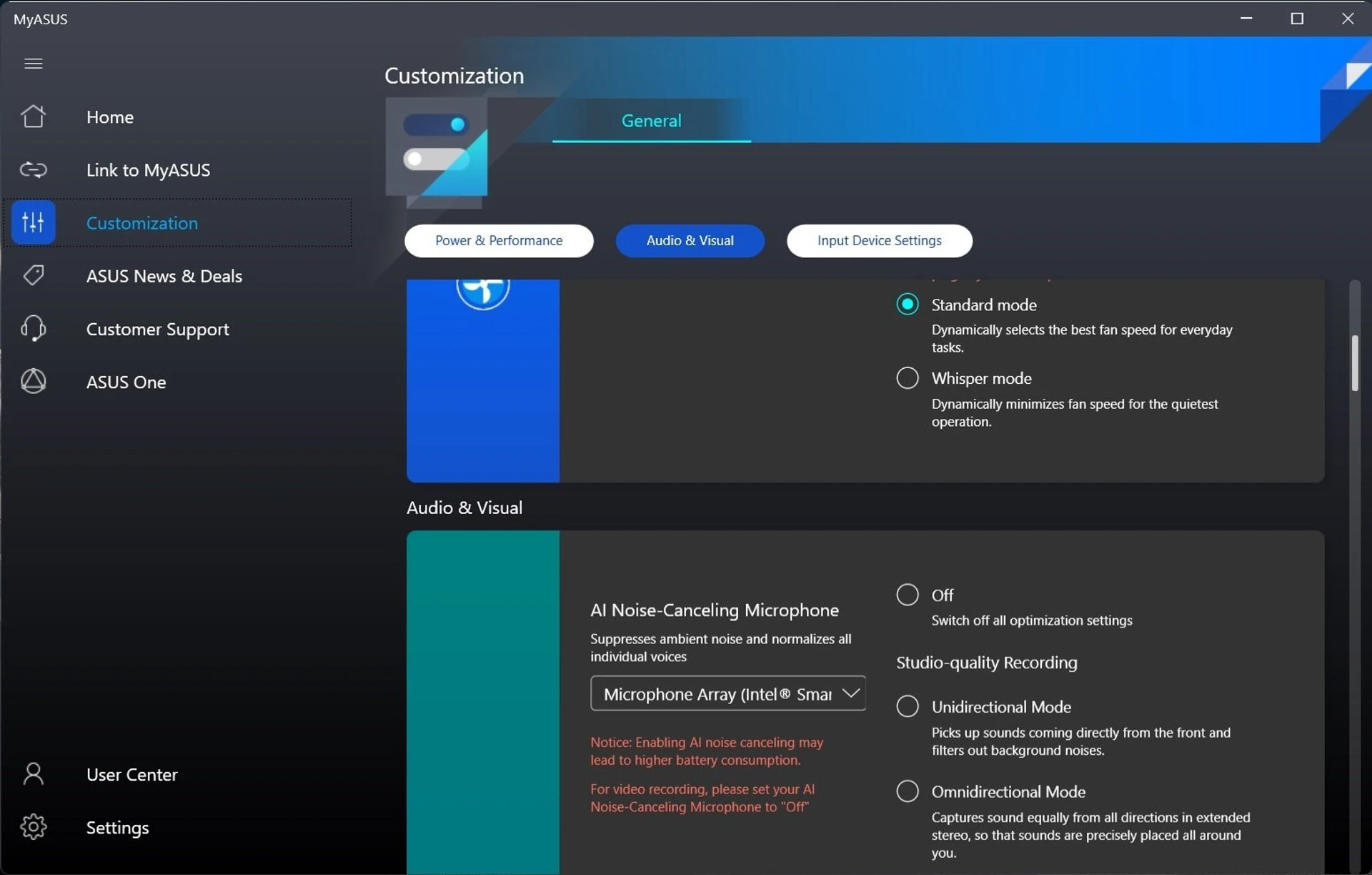The image size is (1372, 875).
Task: Click Whisper mode description text
Action: [x=1074, y=412]
